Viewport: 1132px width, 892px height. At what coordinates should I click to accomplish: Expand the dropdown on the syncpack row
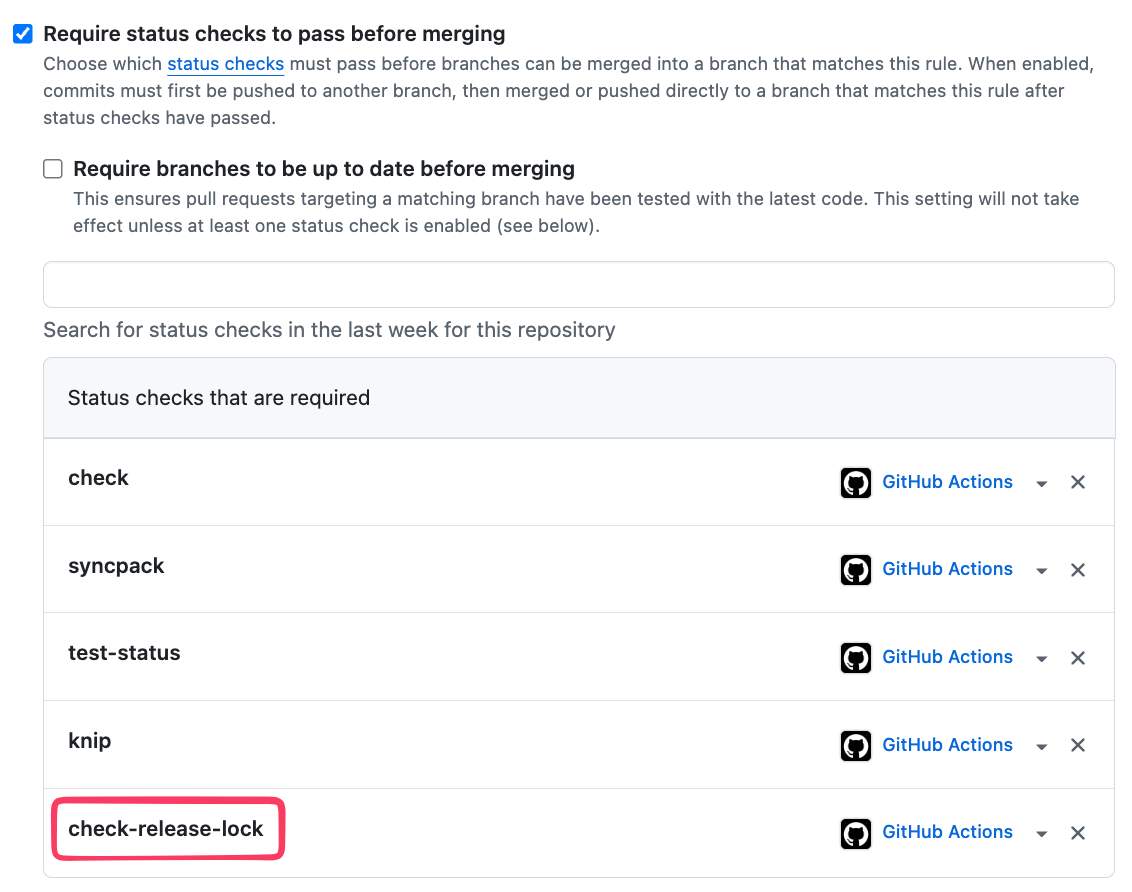pyautogui.click(x=1041, y=569)
